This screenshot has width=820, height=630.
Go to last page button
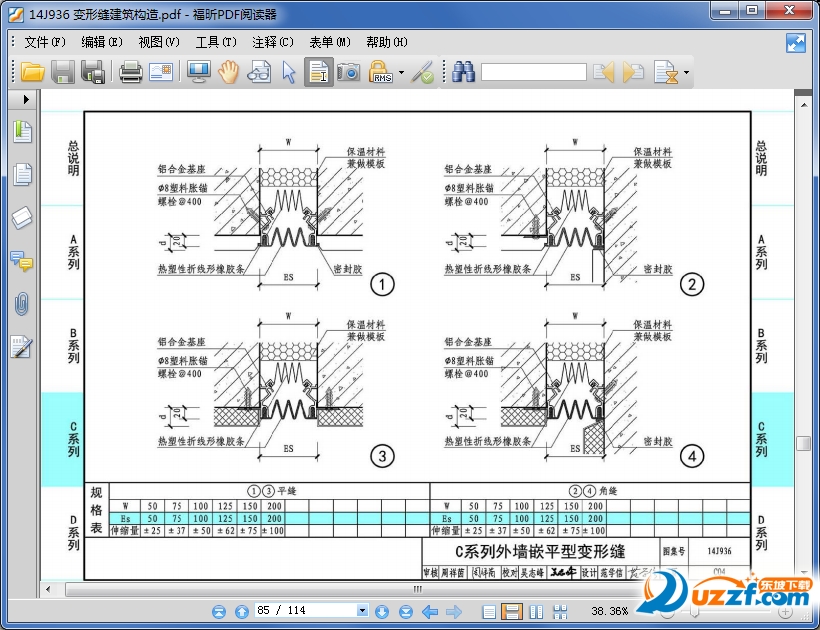(406, 611)
